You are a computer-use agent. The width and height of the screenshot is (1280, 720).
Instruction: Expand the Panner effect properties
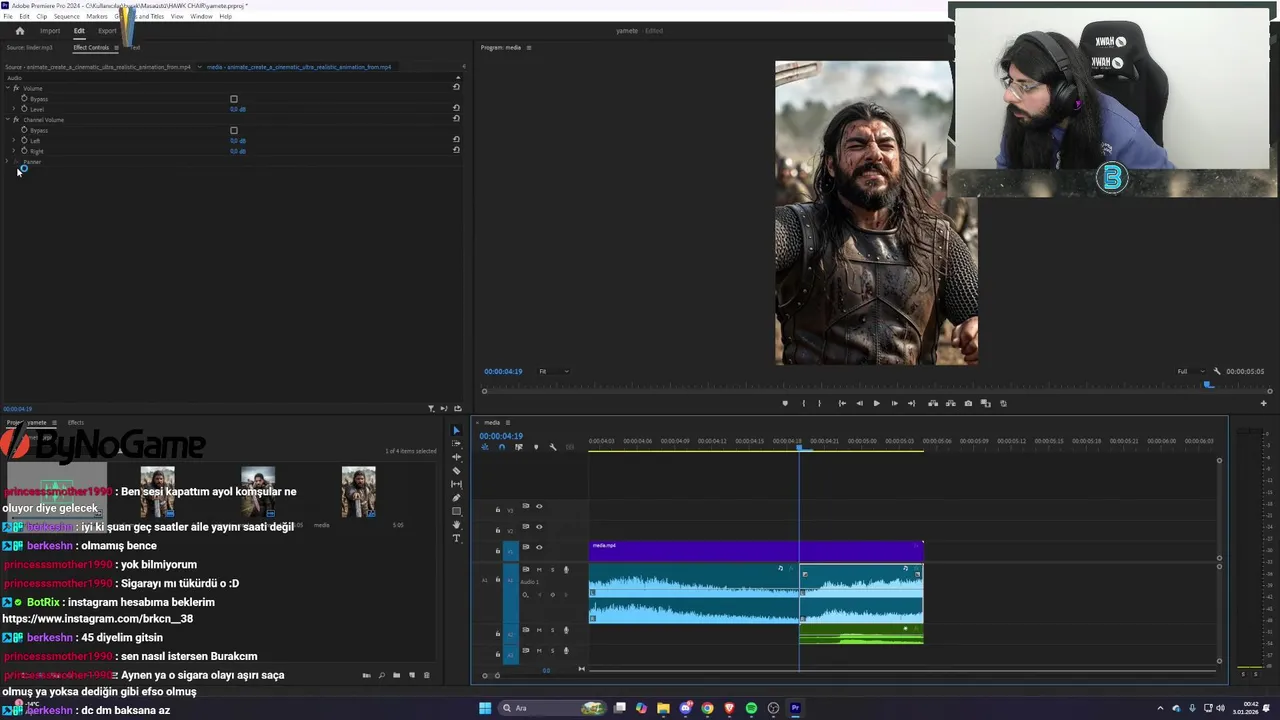point(8,162)
